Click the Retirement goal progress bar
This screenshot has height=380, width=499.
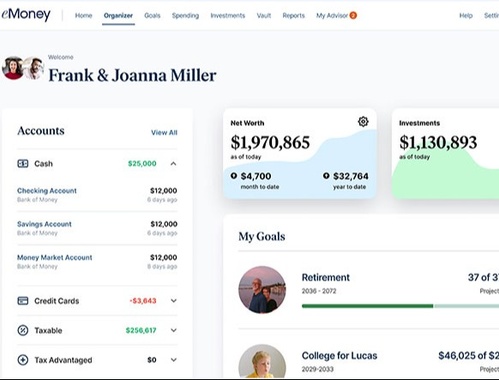[x=400, y=306]
